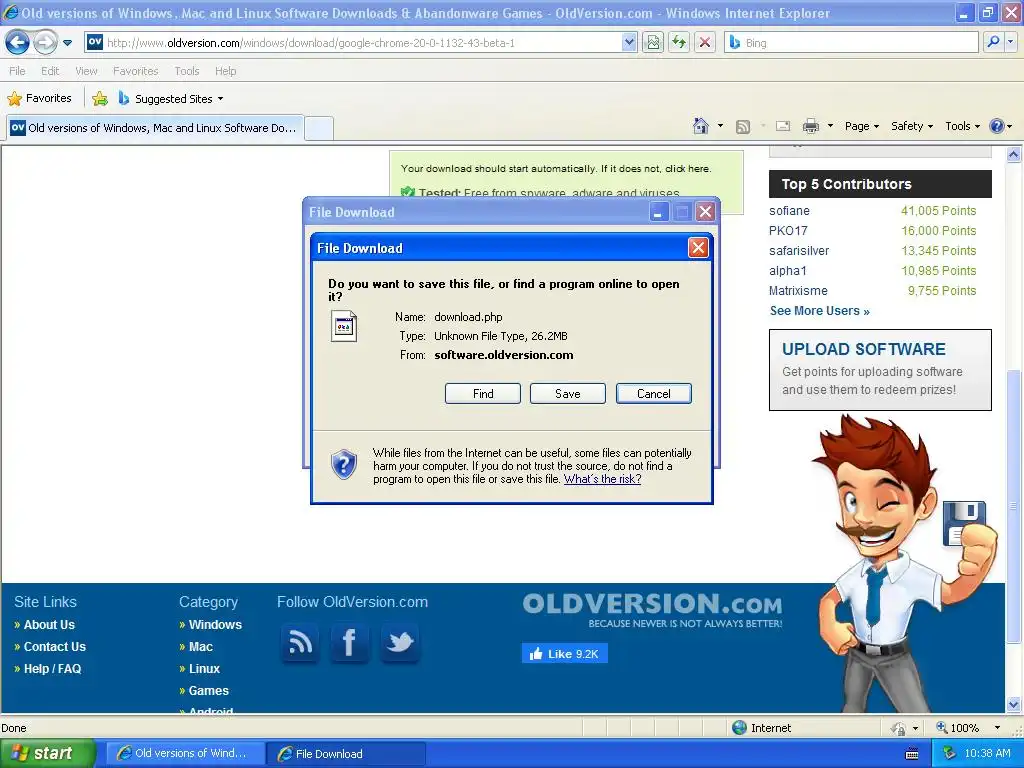1024x768 pixels.
Task: Click the security shield question icon
Action: (344, 464)
